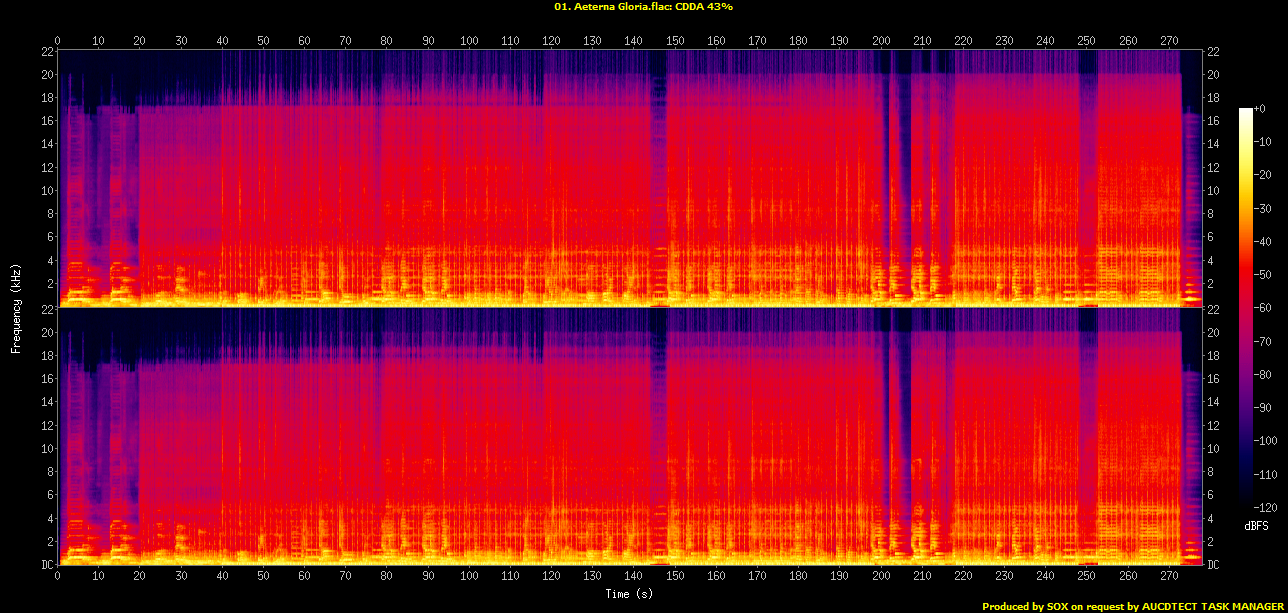Click the title '01. Aeterna Gloria.flac: CDDA 43%'
The image size is (1288, 613).
[x=643, y=6]
